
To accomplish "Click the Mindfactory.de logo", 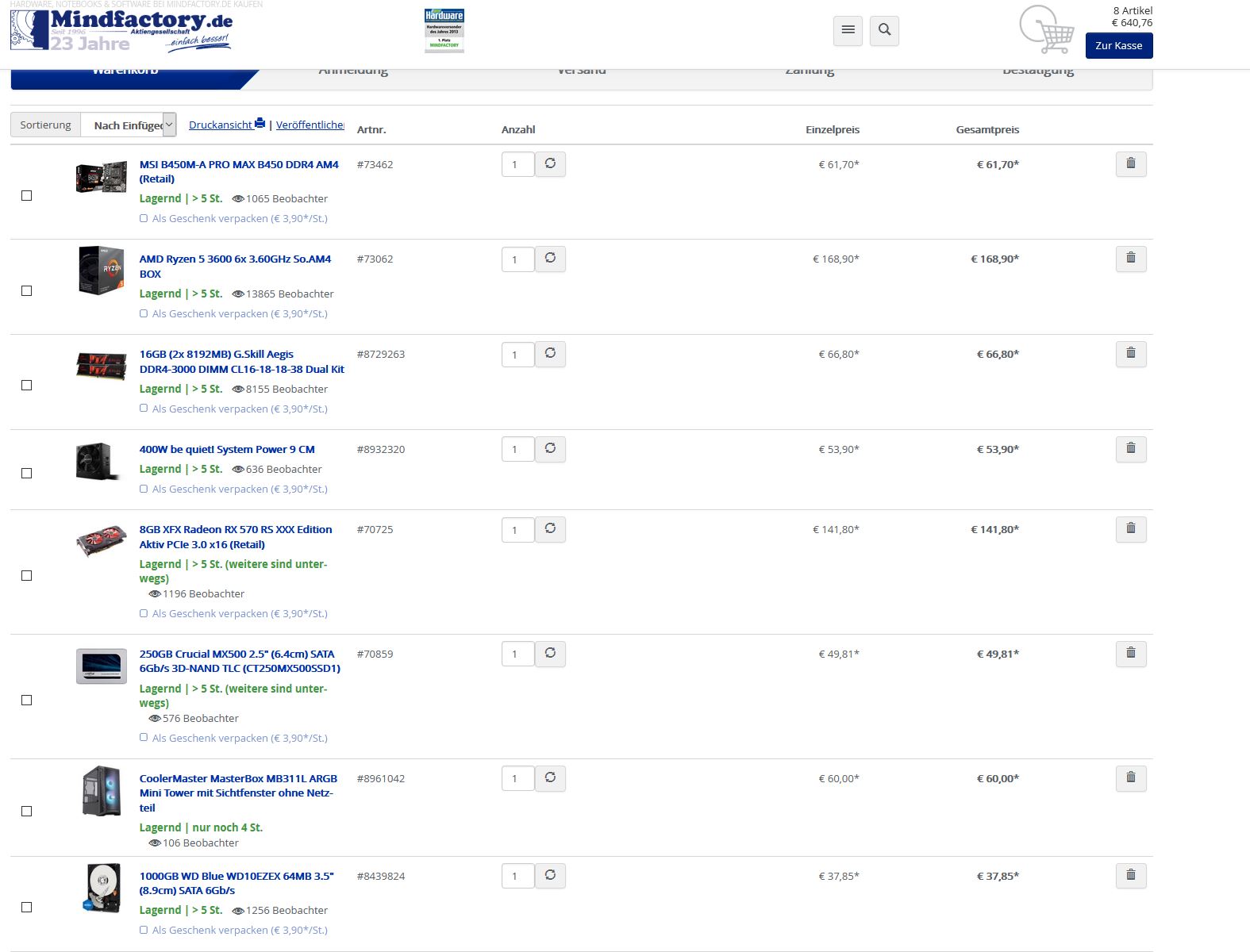I will [121, 30].
